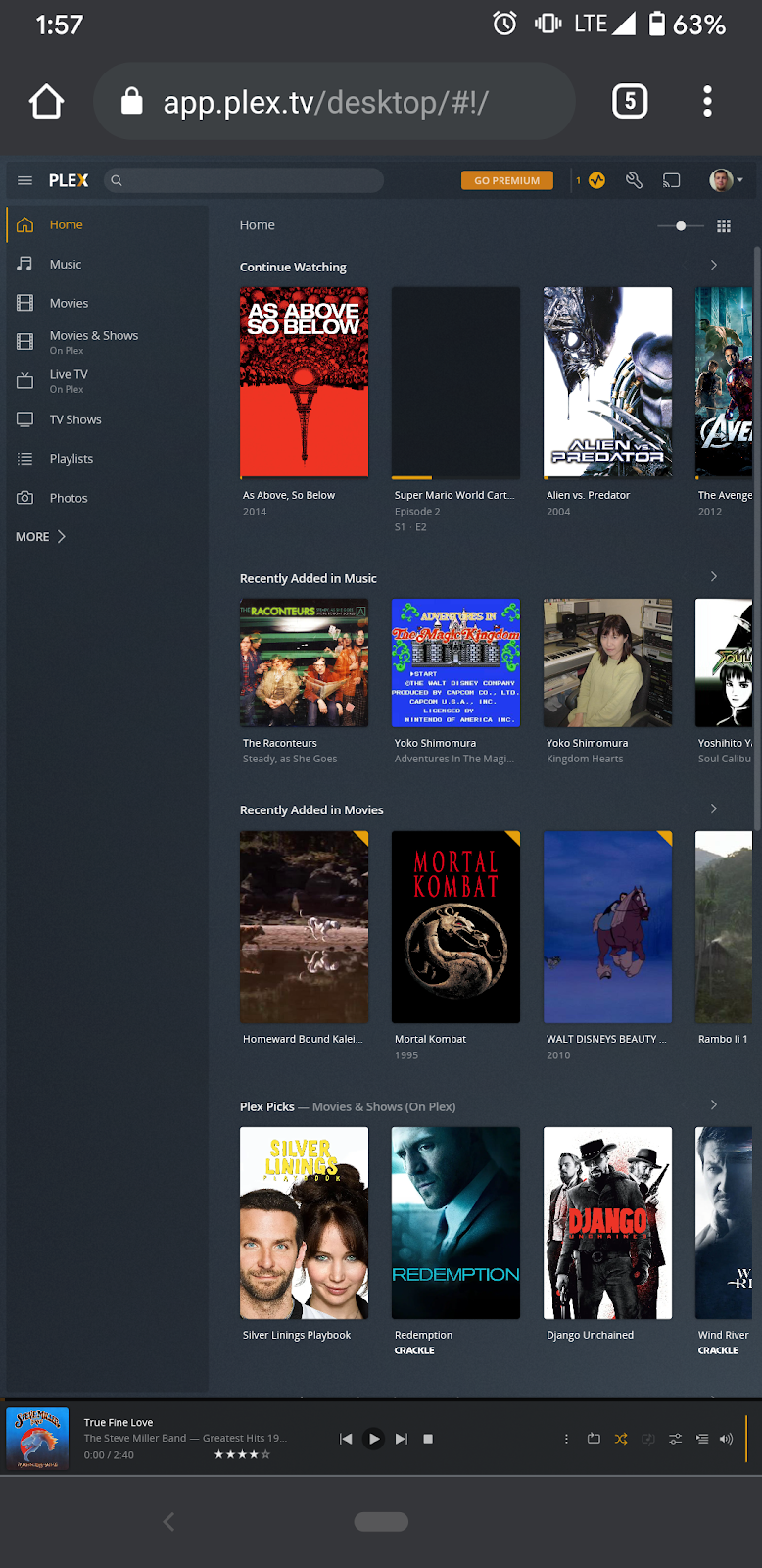This screenshot has width=762, height=1568.
Task: Toggle repeat in the player
Action: pos(594,1439)
